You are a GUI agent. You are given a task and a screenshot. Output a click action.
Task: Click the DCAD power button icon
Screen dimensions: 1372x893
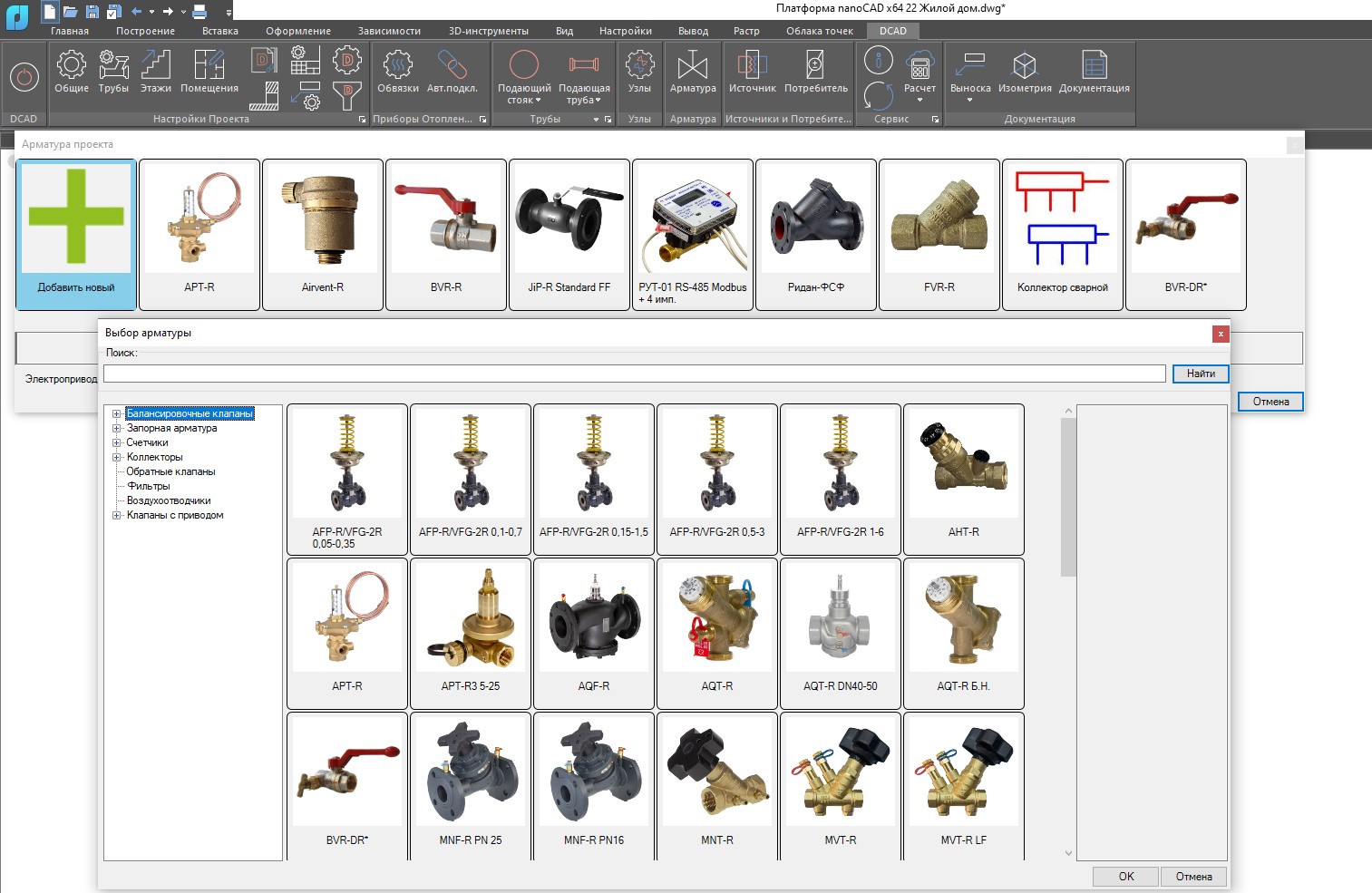[x=24, y=77]
